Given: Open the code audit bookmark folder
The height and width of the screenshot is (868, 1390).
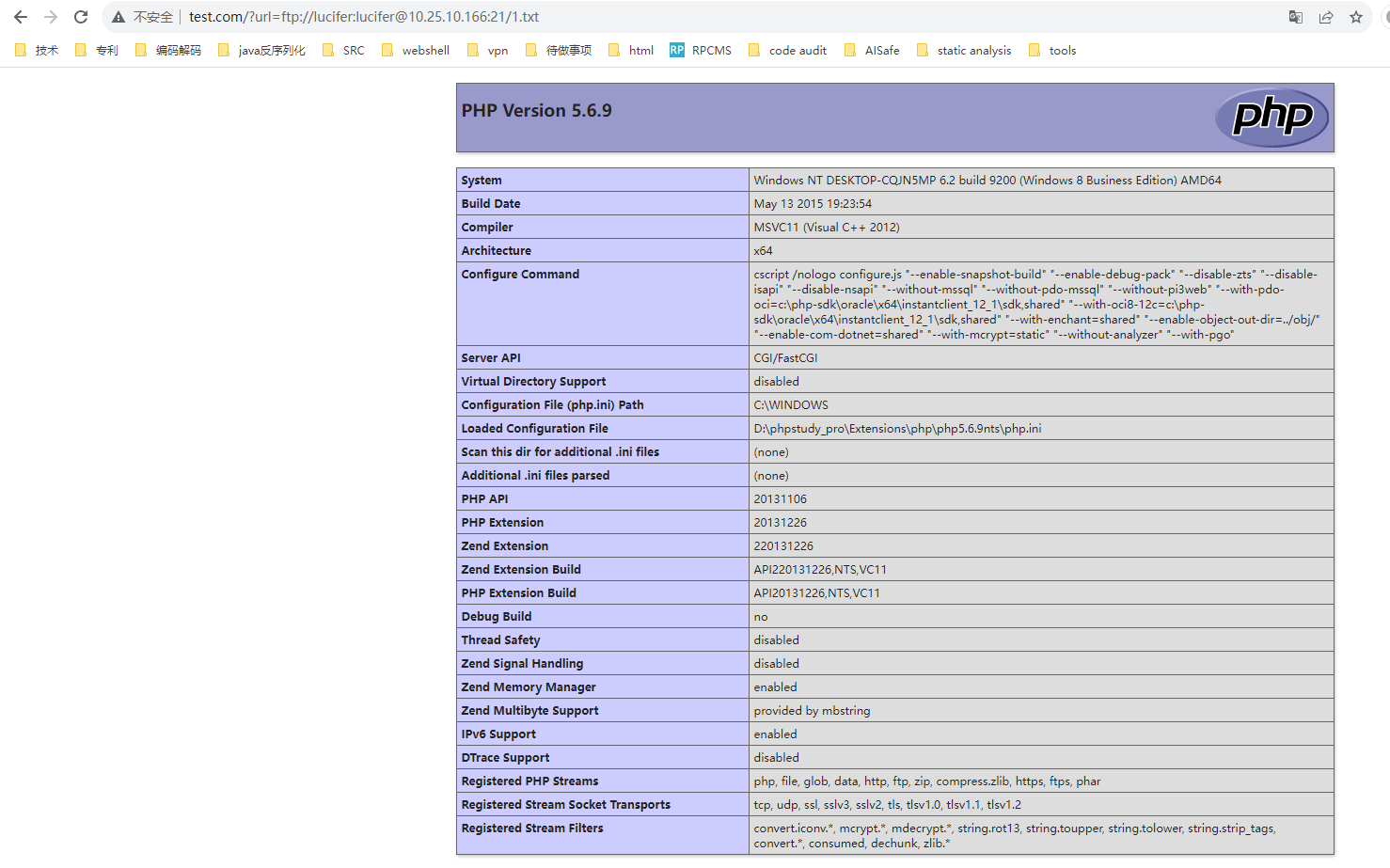Looking at the screenshot, I should pos(788,51).
